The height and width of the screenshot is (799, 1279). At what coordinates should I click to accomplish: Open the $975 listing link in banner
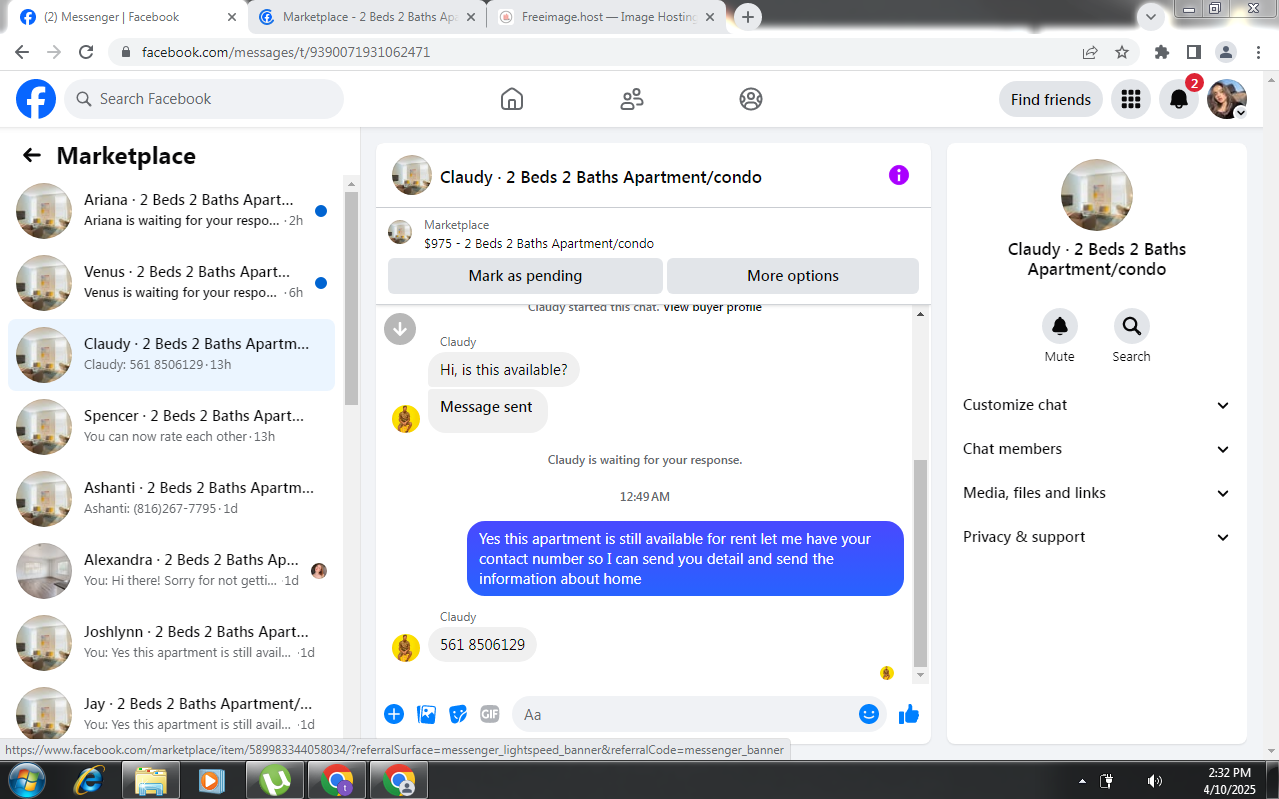coord(539,244)
